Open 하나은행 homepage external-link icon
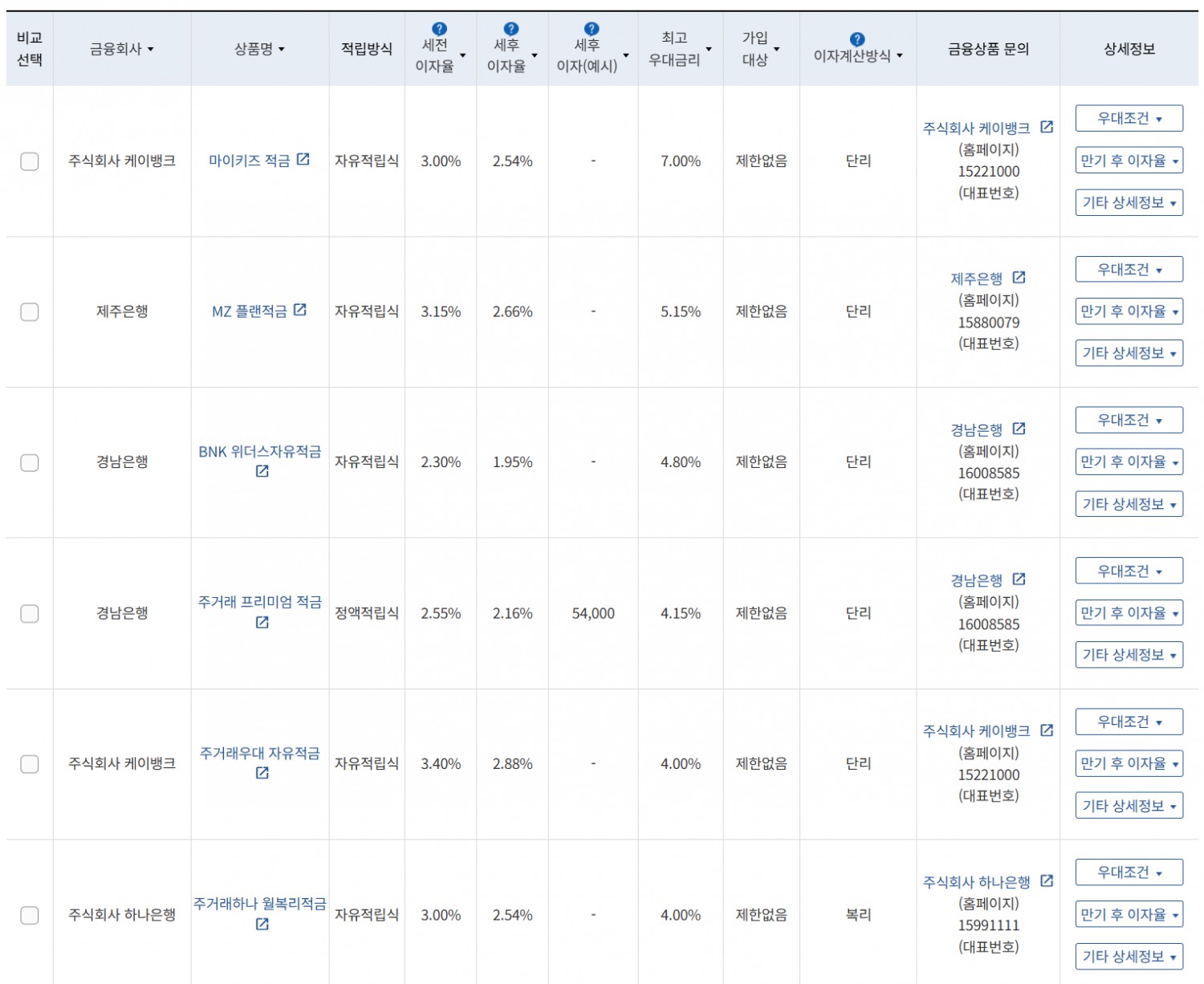 coord(1047,880)
